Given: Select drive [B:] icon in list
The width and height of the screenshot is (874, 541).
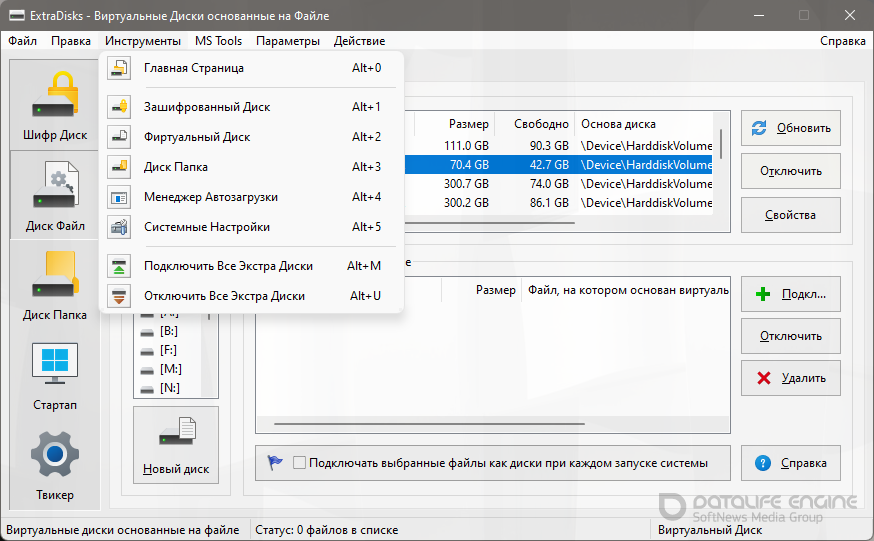Looking at the screenshot, I should [x=147, y=332].
